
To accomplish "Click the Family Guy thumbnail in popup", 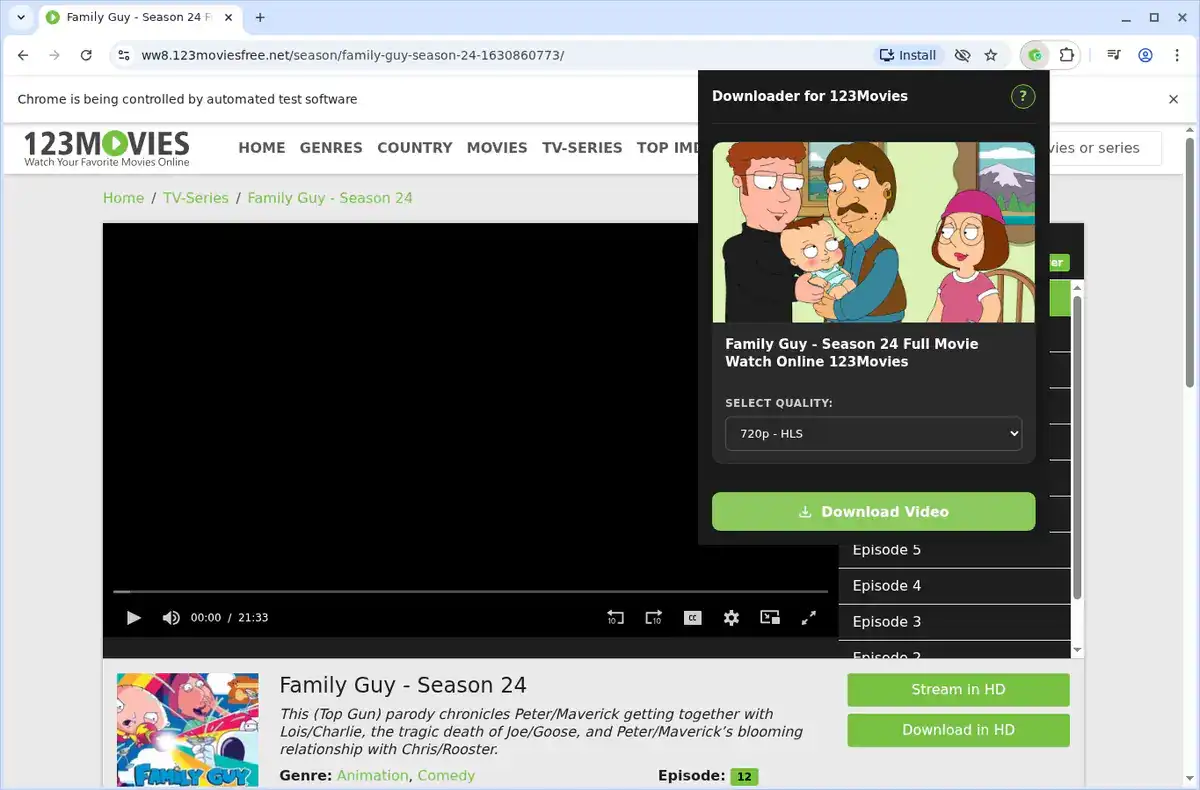I will click(873, 232).
